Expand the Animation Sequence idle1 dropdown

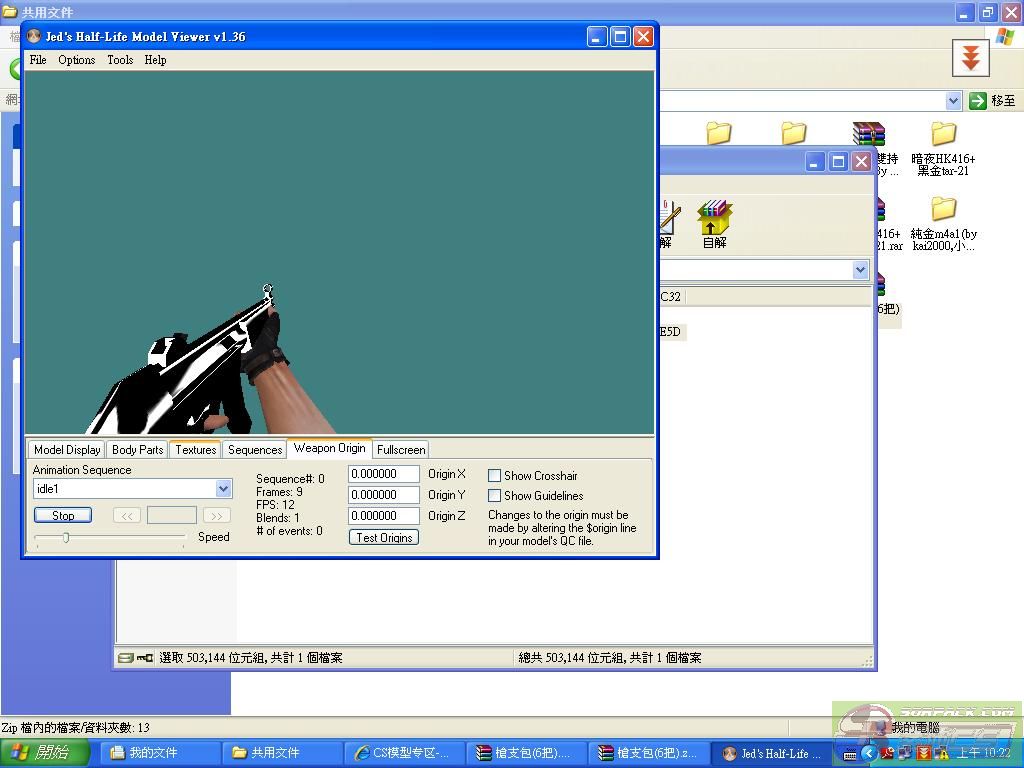point(223,489)
